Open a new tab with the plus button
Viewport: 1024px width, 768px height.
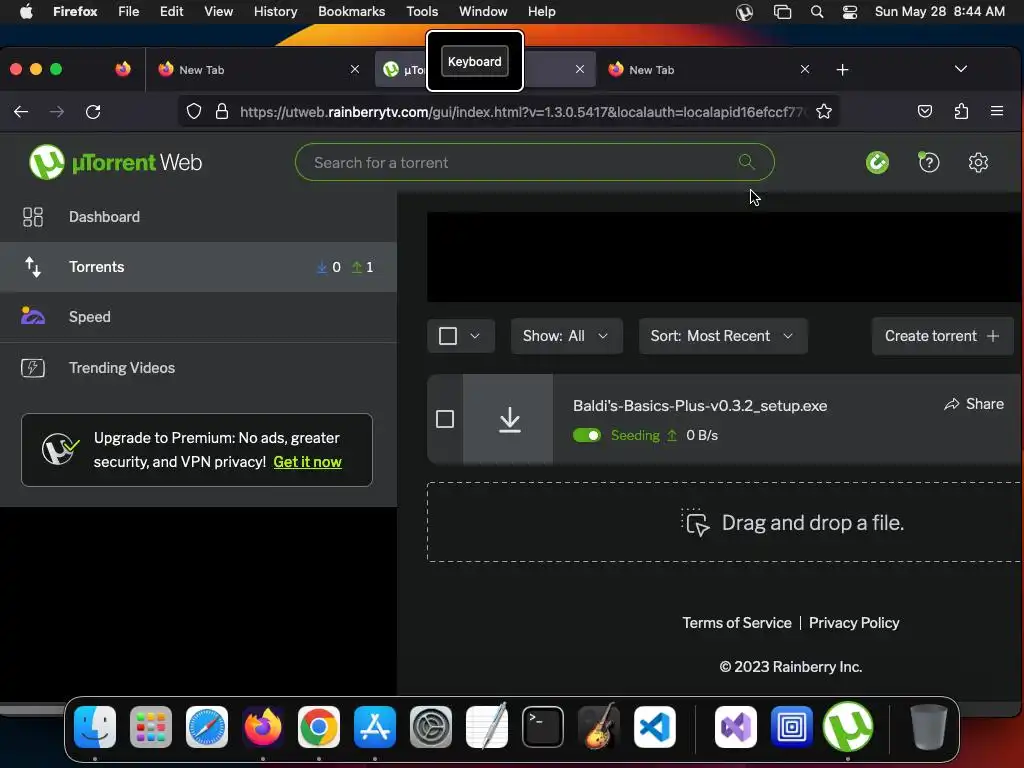tap(842, 70)
